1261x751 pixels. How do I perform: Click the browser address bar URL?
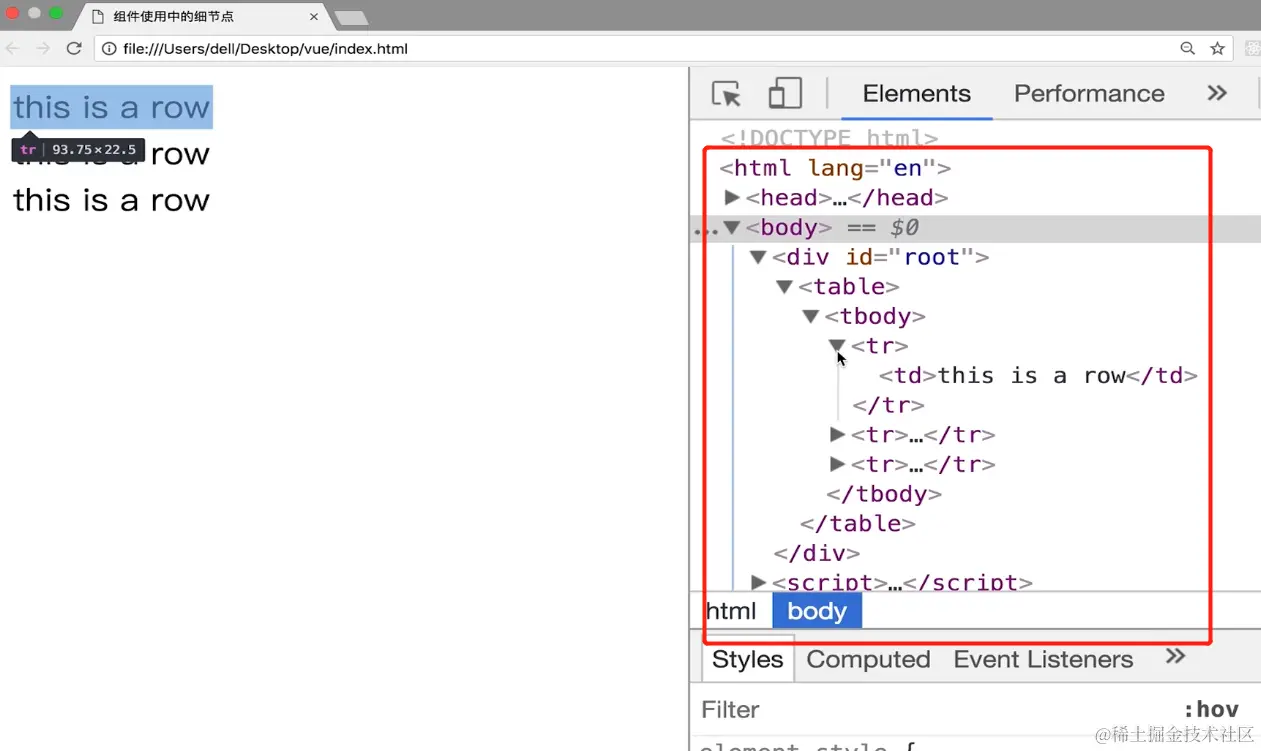point(265,48)
